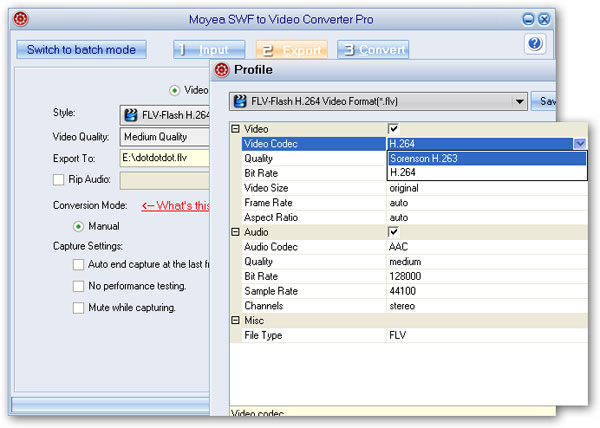Open help via question mark icon
600x428 pixels.
[535, 44]
